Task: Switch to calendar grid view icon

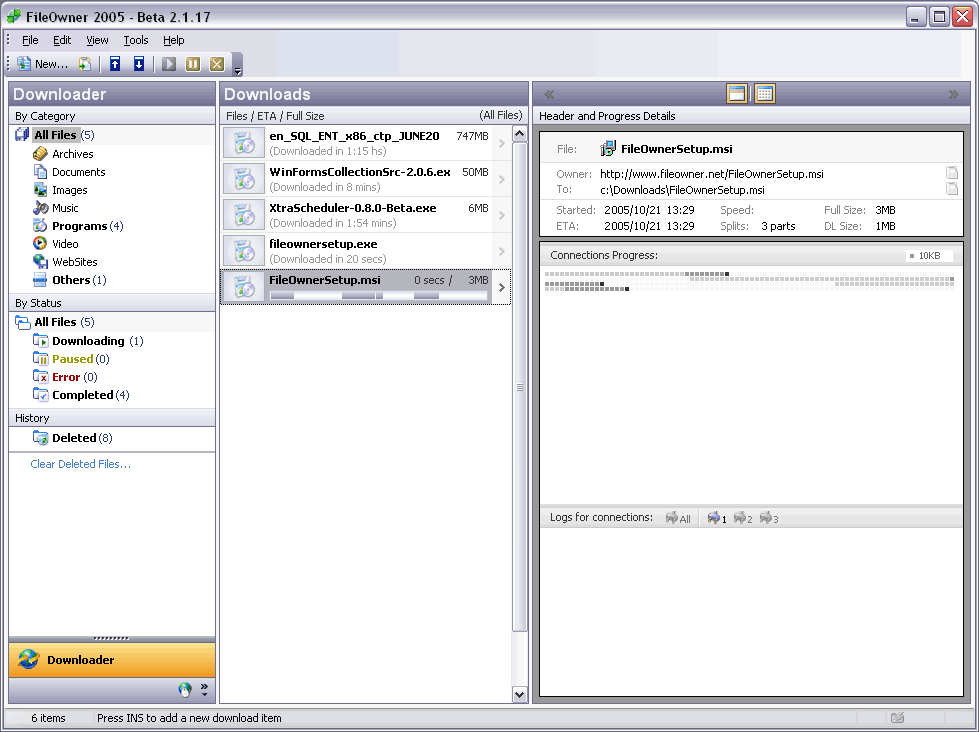Action: click(764, 94)
